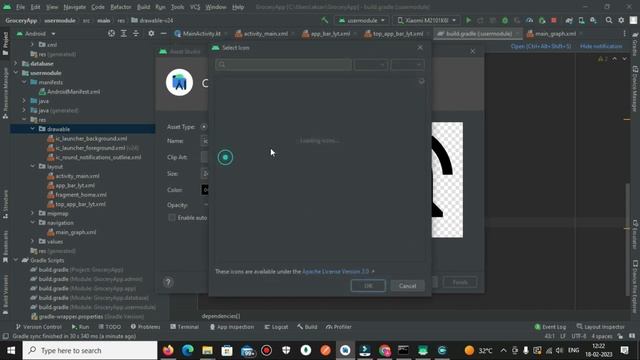Switch to MainActivity.kt tab

pos(201,33)
